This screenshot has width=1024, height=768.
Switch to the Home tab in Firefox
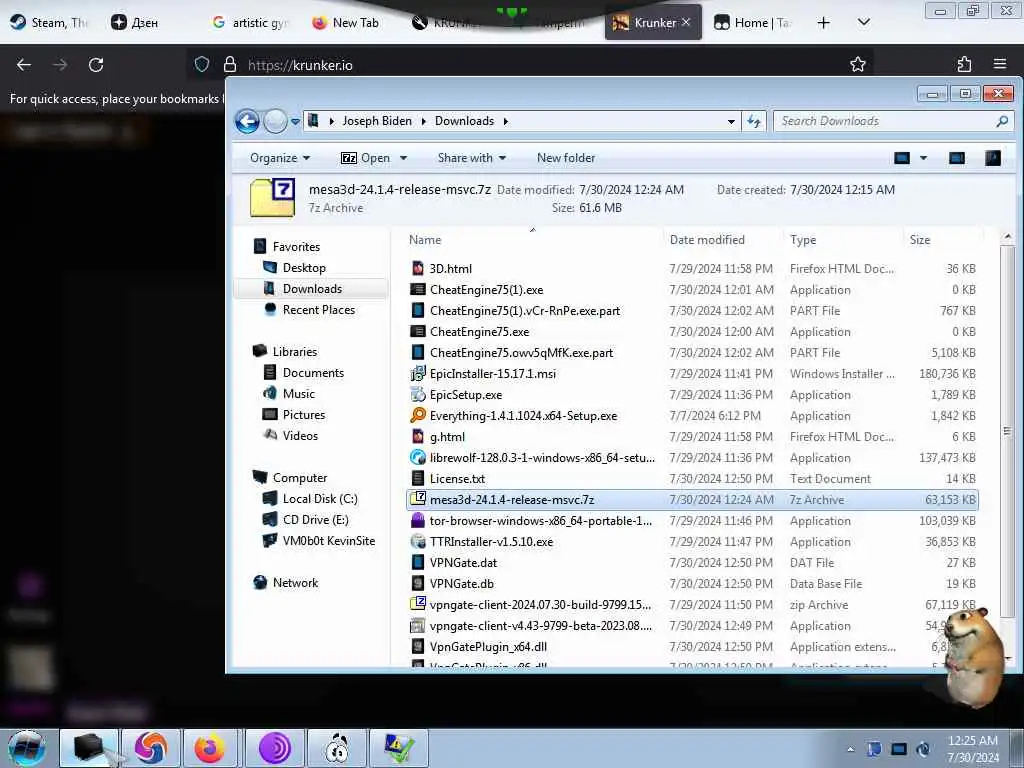[753, 23]
